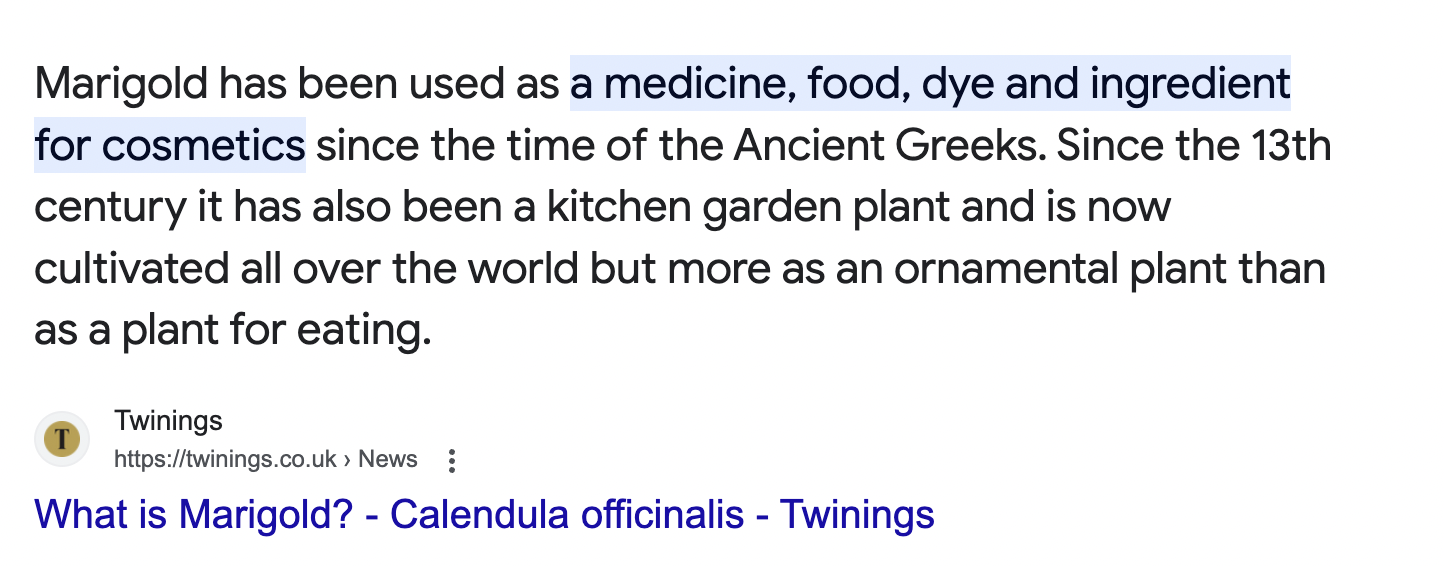
Task: Open the three-dot options menu beside the URL
Action: [x=452, y=461]
